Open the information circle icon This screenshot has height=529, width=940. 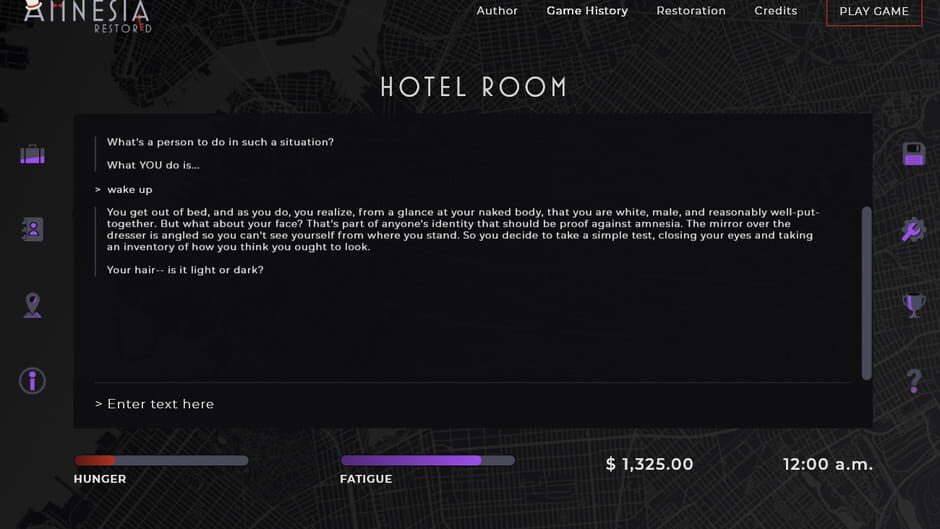coord(32,381)
